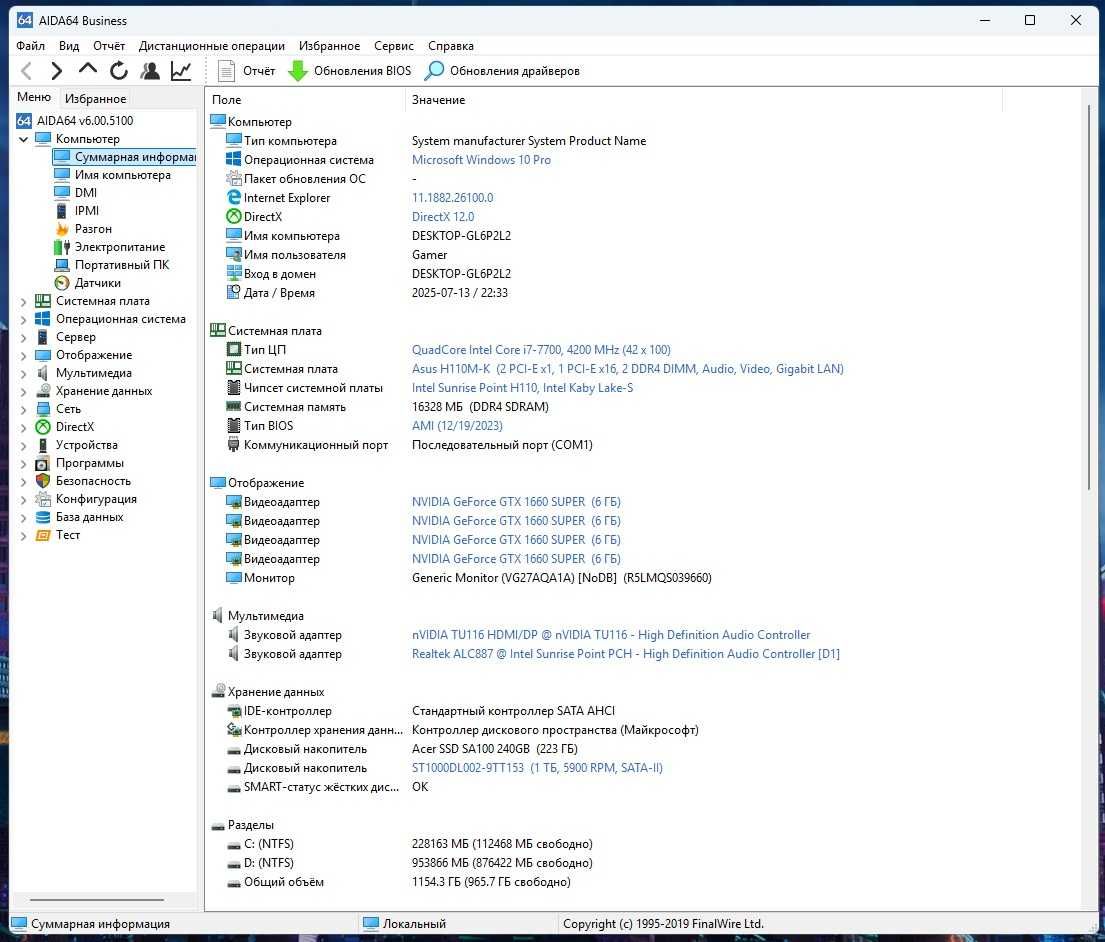
Task: Open the Избранное menu in the menu bar
Action: 329,46
